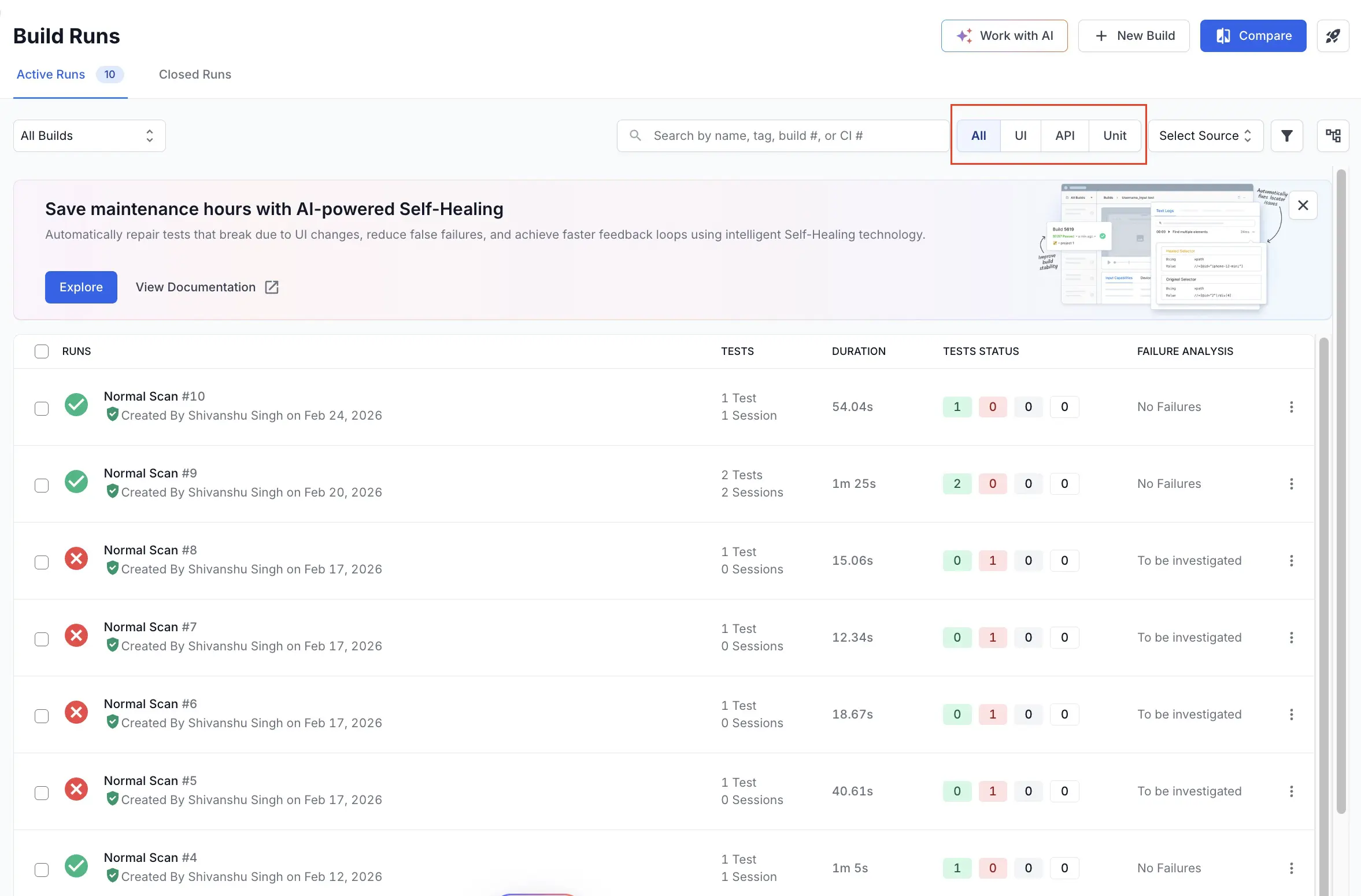This screenshot has height=896, width=1361.
Task: Click the Work with AI button
Action: pyautogui.click(x=1004, y=36)
